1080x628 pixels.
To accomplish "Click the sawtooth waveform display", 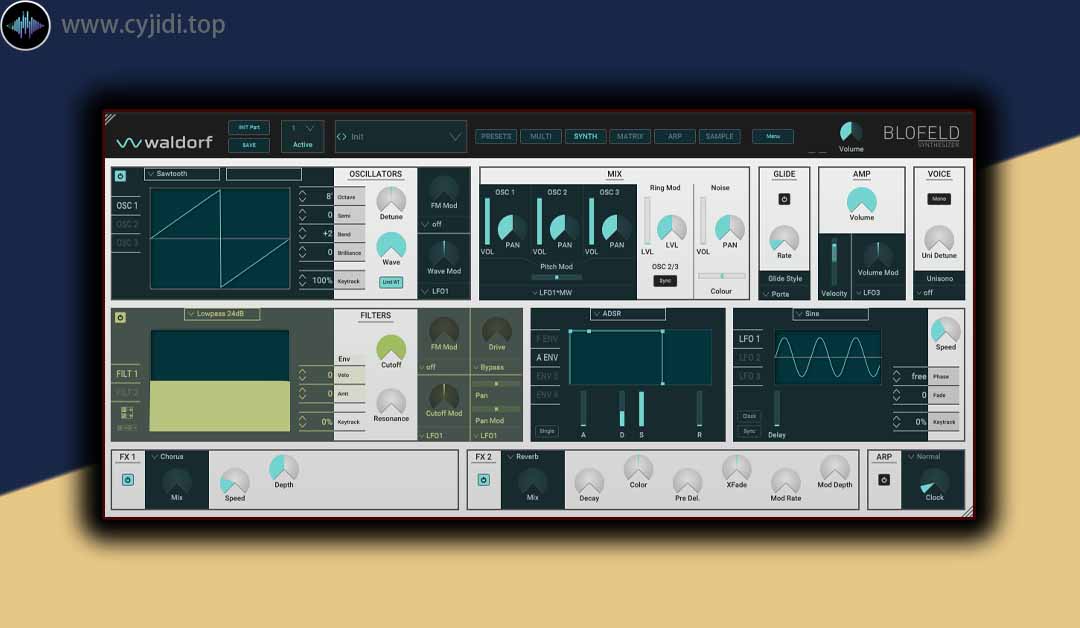I will [x=220, y=238].
